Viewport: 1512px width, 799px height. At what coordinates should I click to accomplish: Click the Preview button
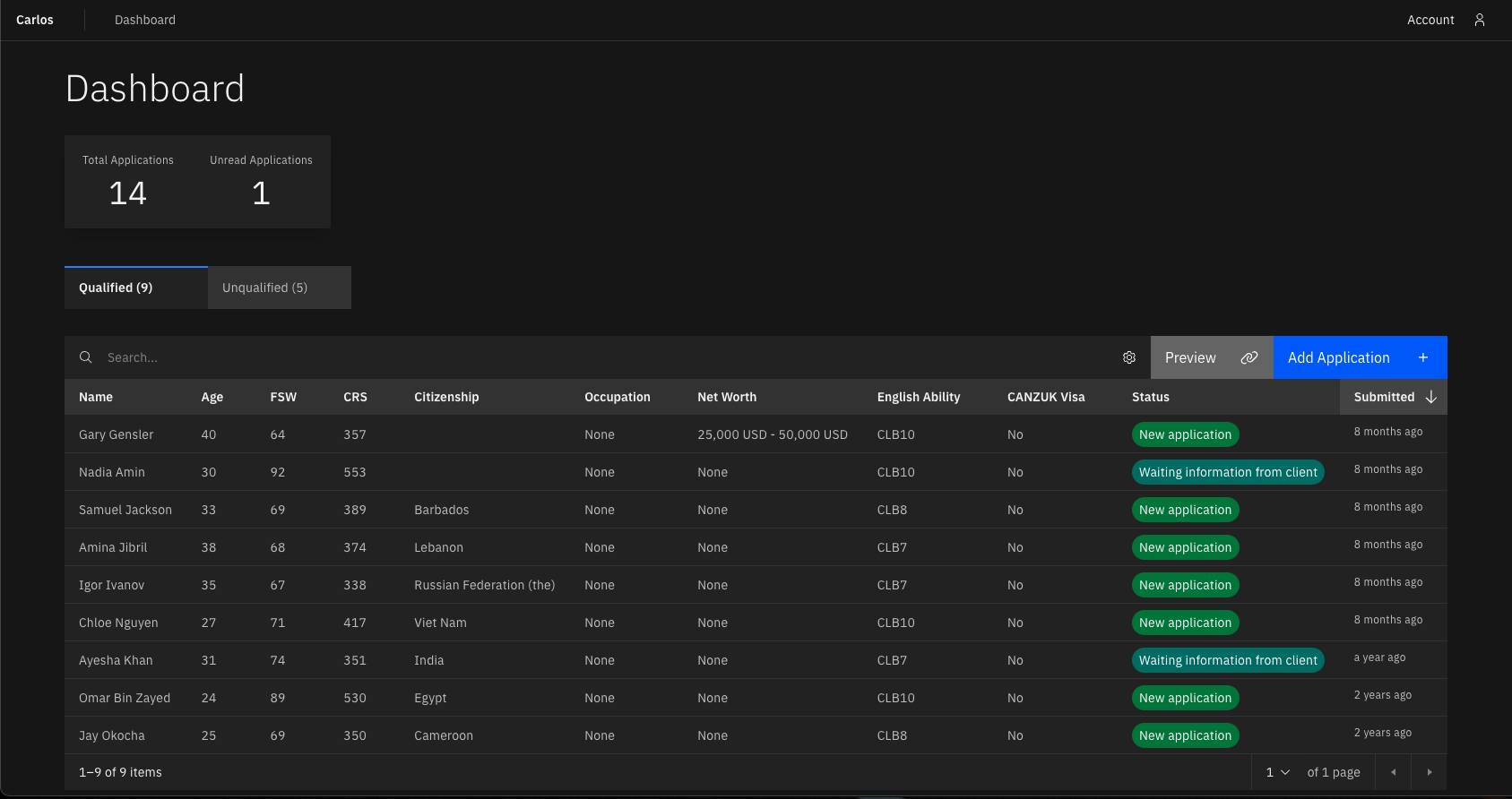tap(1191, 357)
